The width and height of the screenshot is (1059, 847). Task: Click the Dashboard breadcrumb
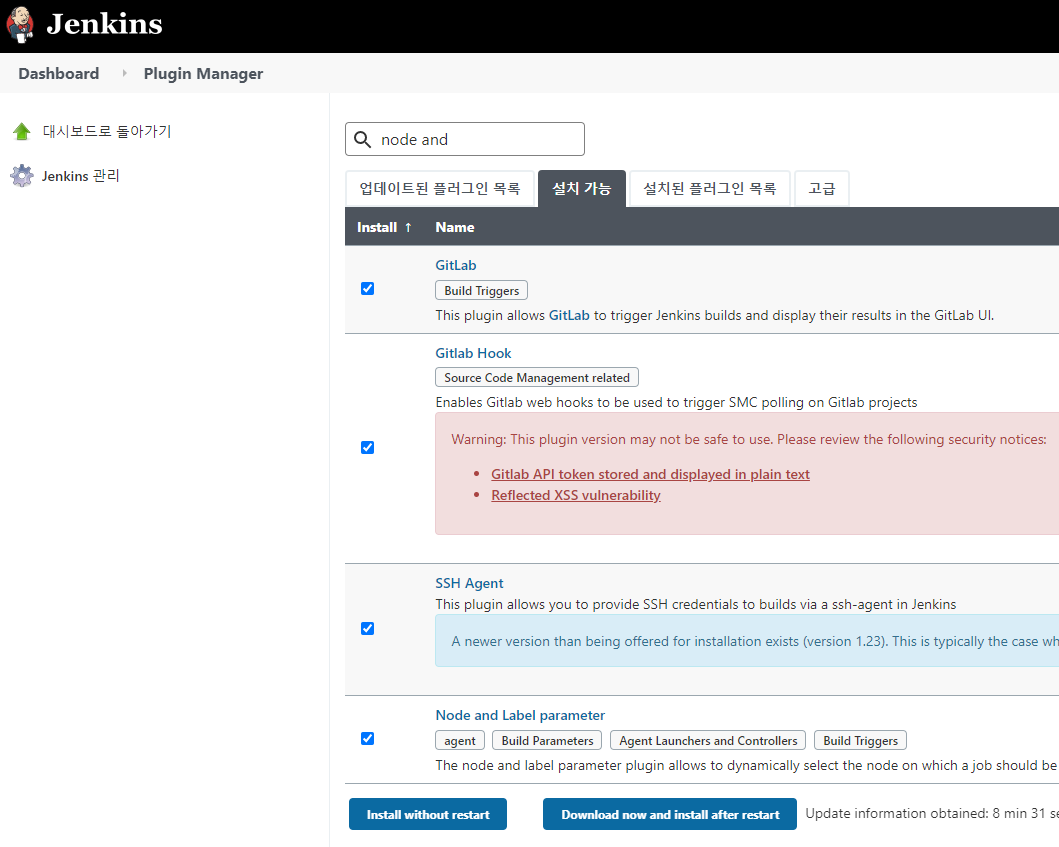(x=59, y=74)
